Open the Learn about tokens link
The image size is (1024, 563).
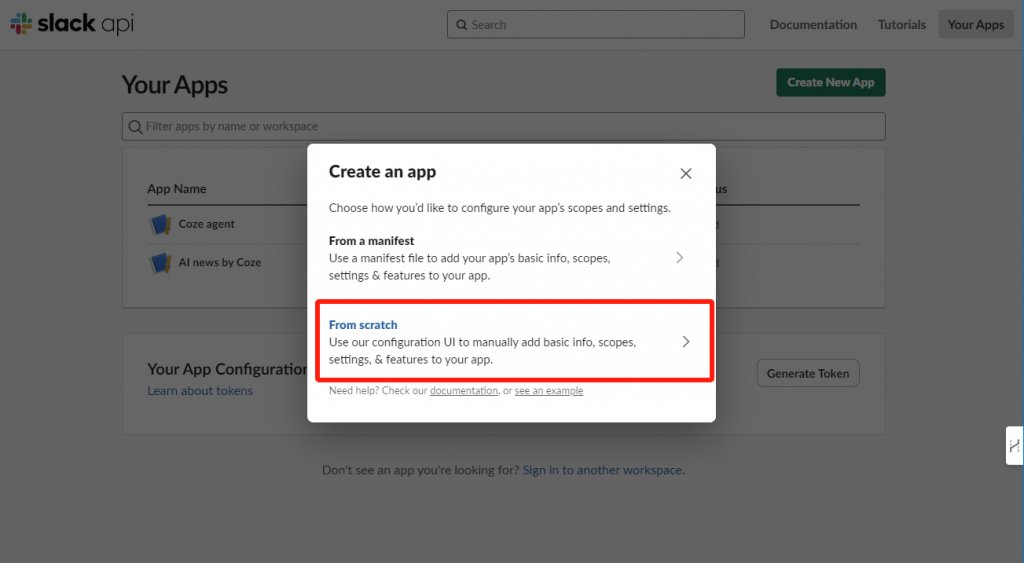(200, 391)
